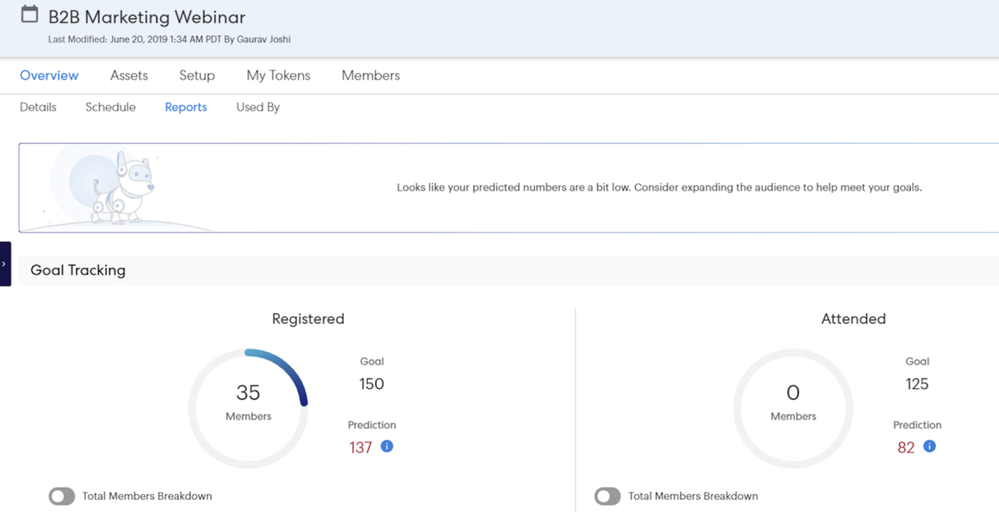This screenshot has height=528, width=999.
Task: Click the Goal Tracking section header
Action: (x=78, y=270)
